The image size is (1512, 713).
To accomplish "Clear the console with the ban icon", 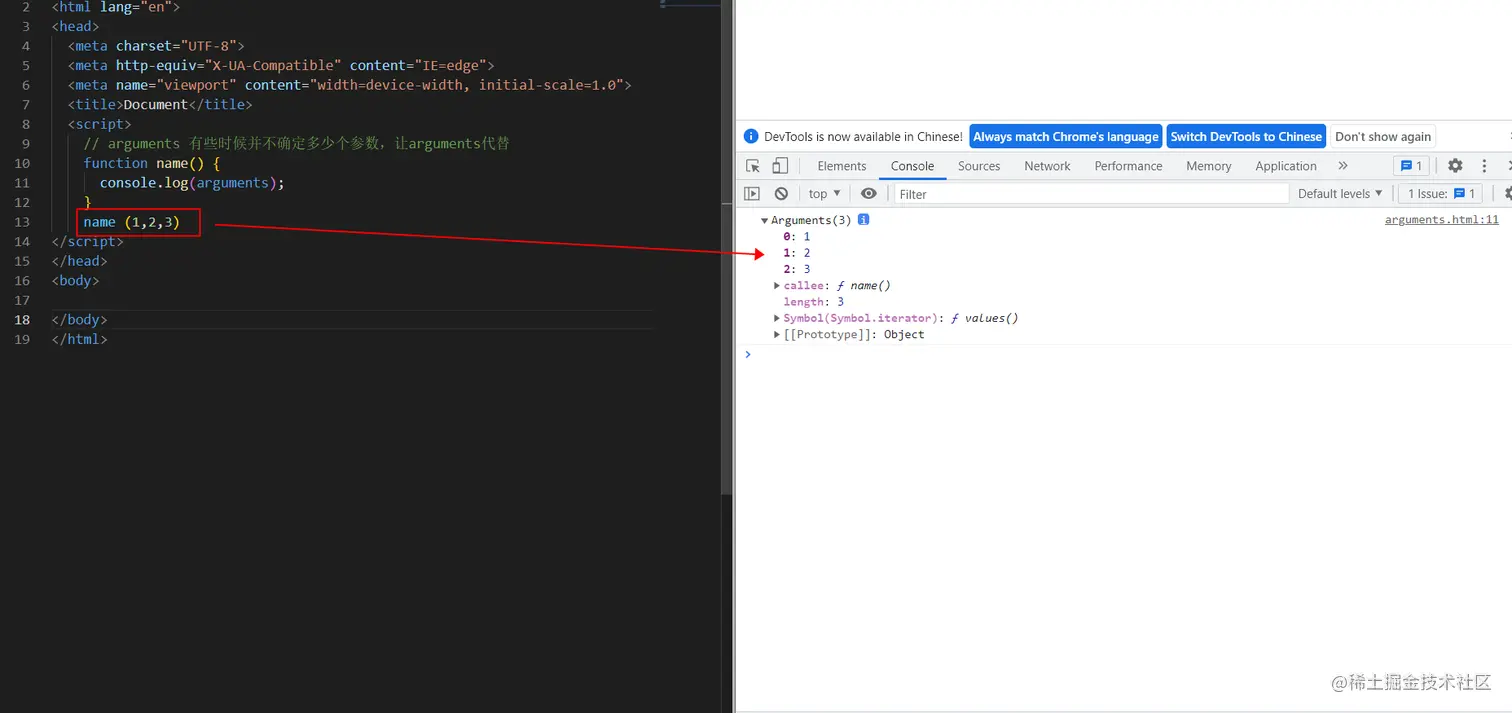I will point(781,194).
